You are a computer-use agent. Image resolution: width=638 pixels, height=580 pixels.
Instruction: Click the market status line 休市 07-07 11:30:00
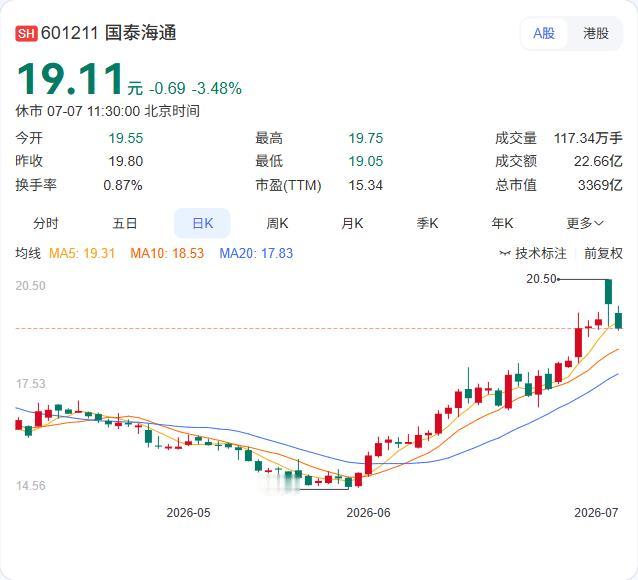tap(107, 111)
